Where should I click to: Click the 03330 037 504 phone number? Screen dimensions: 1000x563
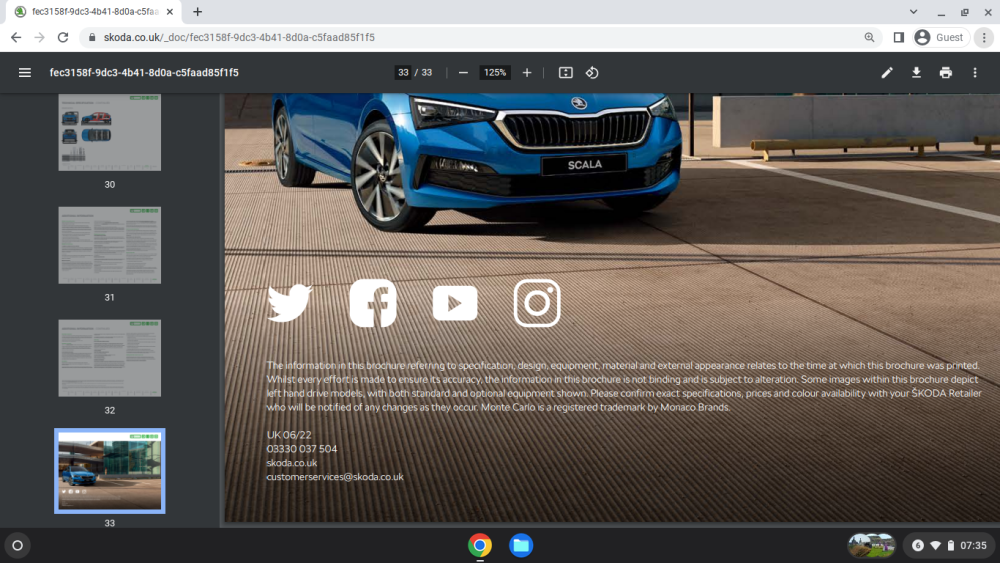click(302, 449)
